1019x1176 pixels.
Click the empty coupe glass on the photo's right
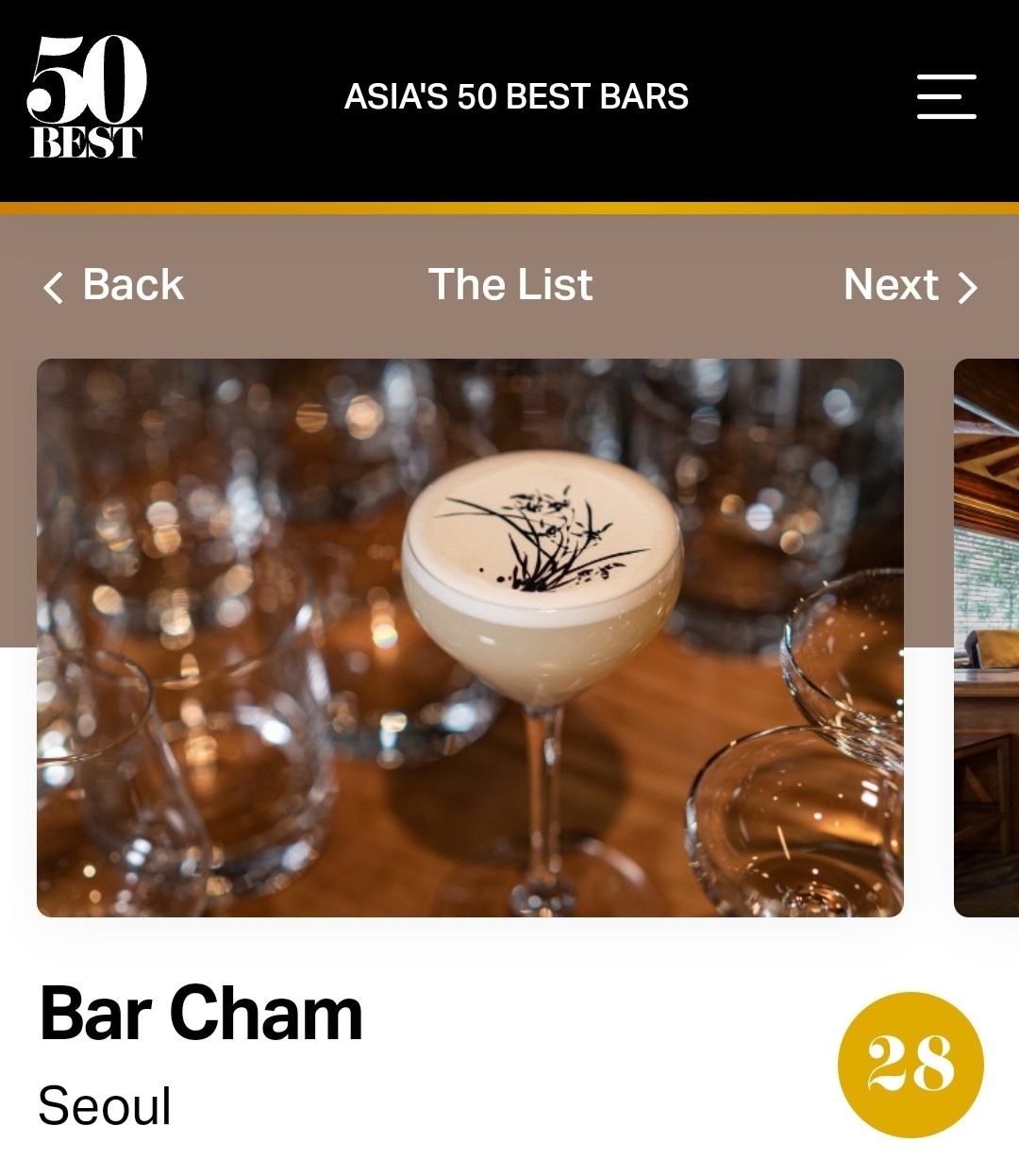[797, 821]
